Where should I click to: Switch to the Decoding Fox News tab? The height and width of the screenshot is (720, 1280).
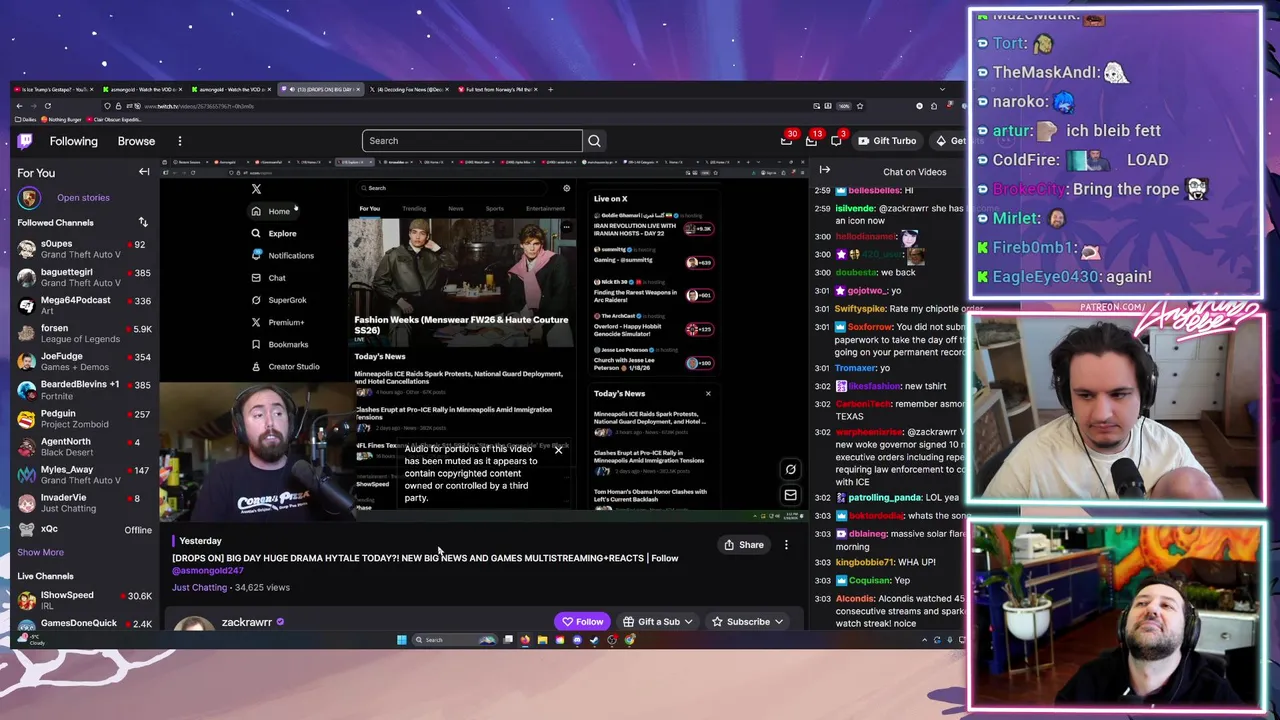(x=409, y=90)
